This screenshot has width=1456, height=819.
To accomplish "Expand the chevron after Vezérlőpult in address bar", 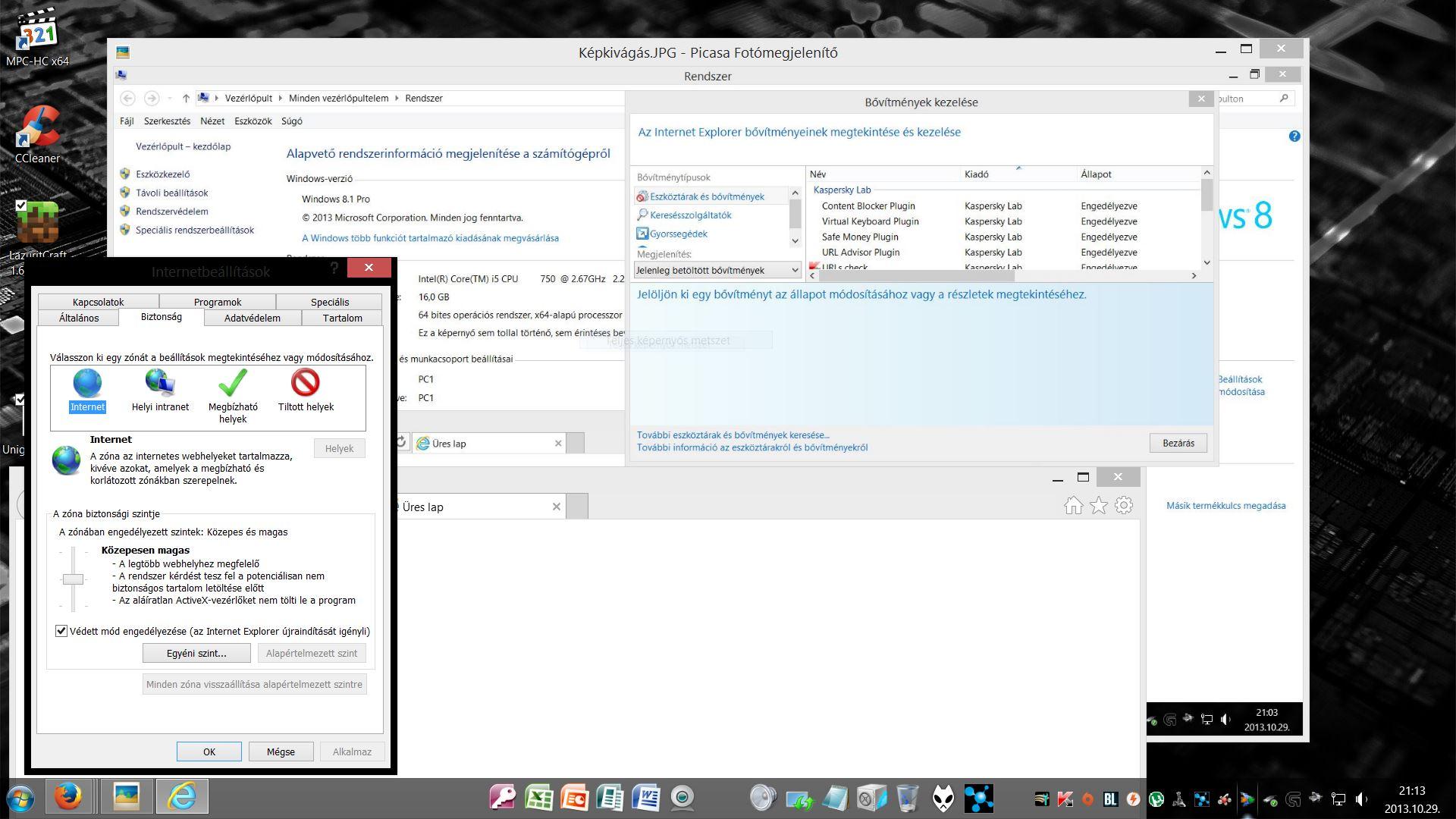I will click(x=280, y=99).
